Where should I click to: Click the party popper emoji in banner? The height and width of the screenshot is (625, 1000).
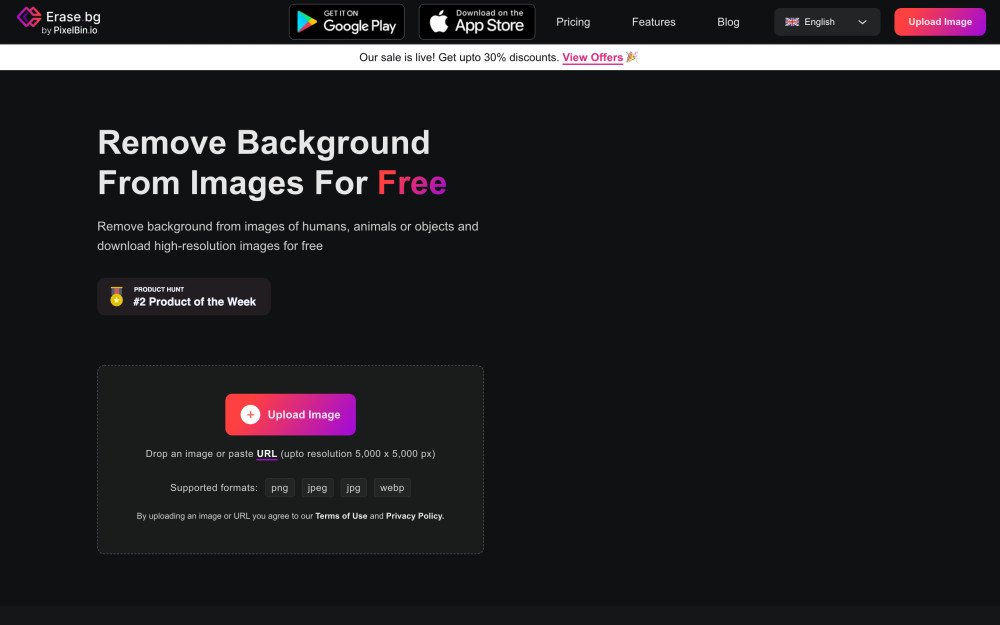point(632,57)
